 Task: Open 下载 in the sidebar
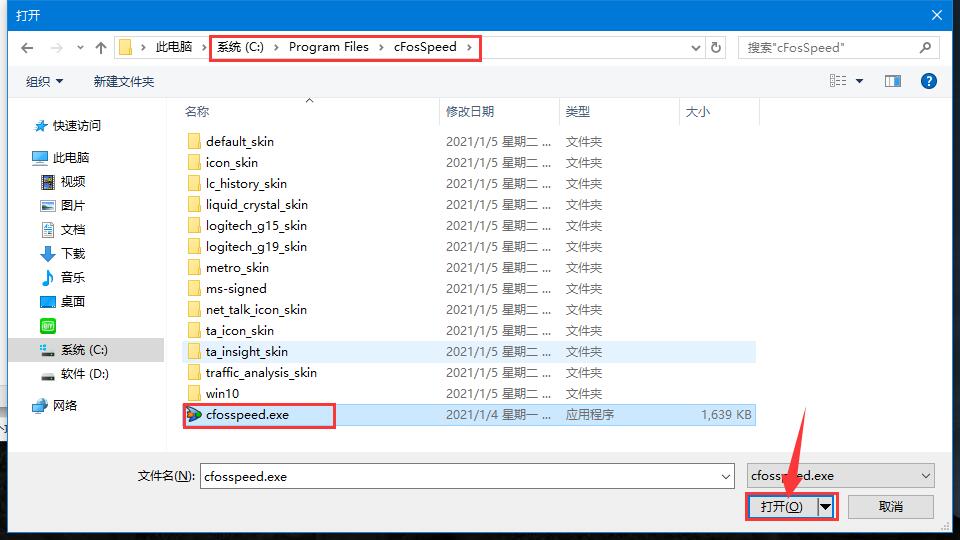point(73,253)
